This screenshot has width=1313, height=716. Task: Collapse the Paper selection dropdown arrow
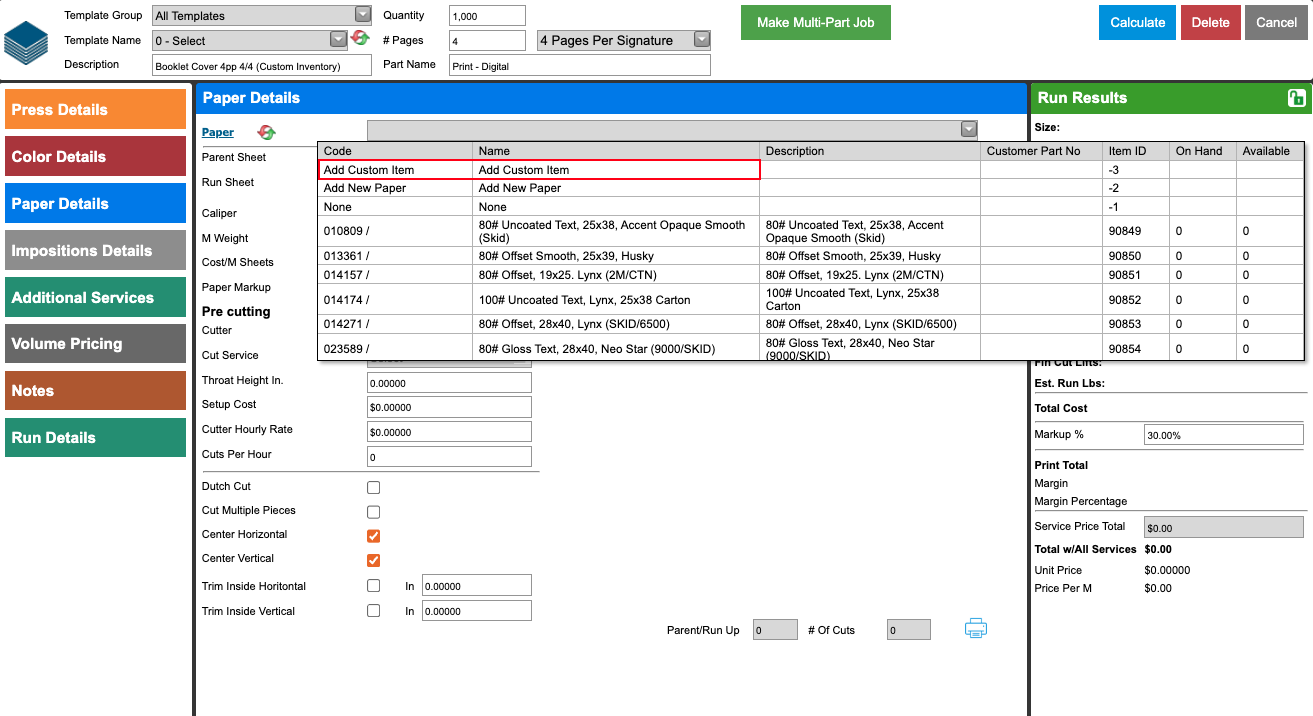coord(968,129)
